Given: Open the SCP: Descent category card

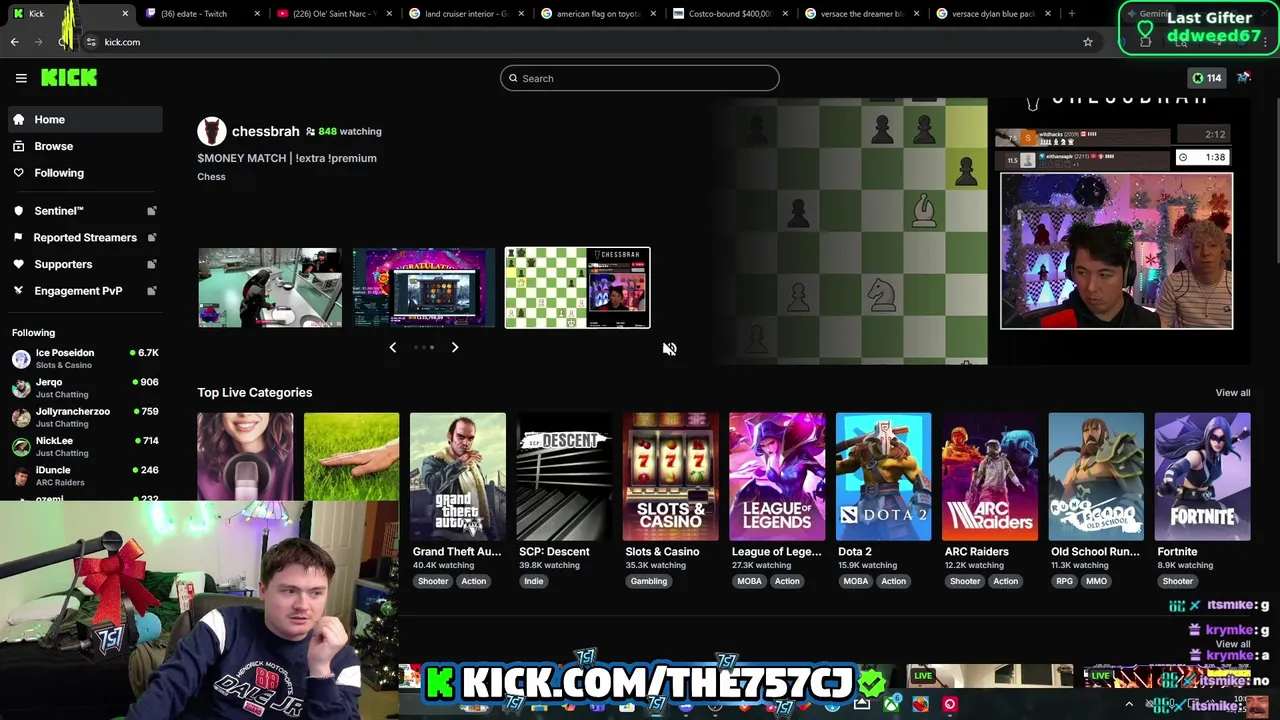Looking at the screenshot, I should (x=564, y=476).
